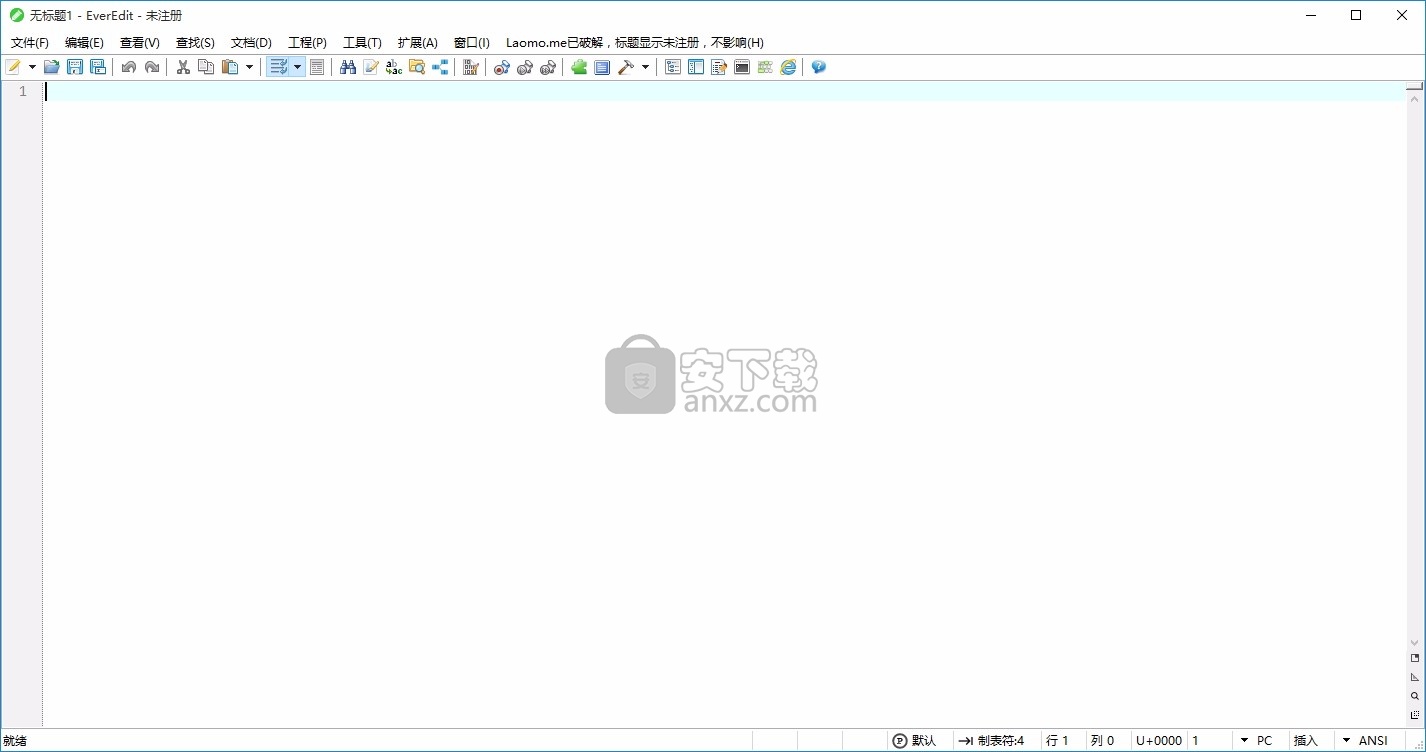
Task: Click the small square icon below scrollbar
Action: (1415, 658)
